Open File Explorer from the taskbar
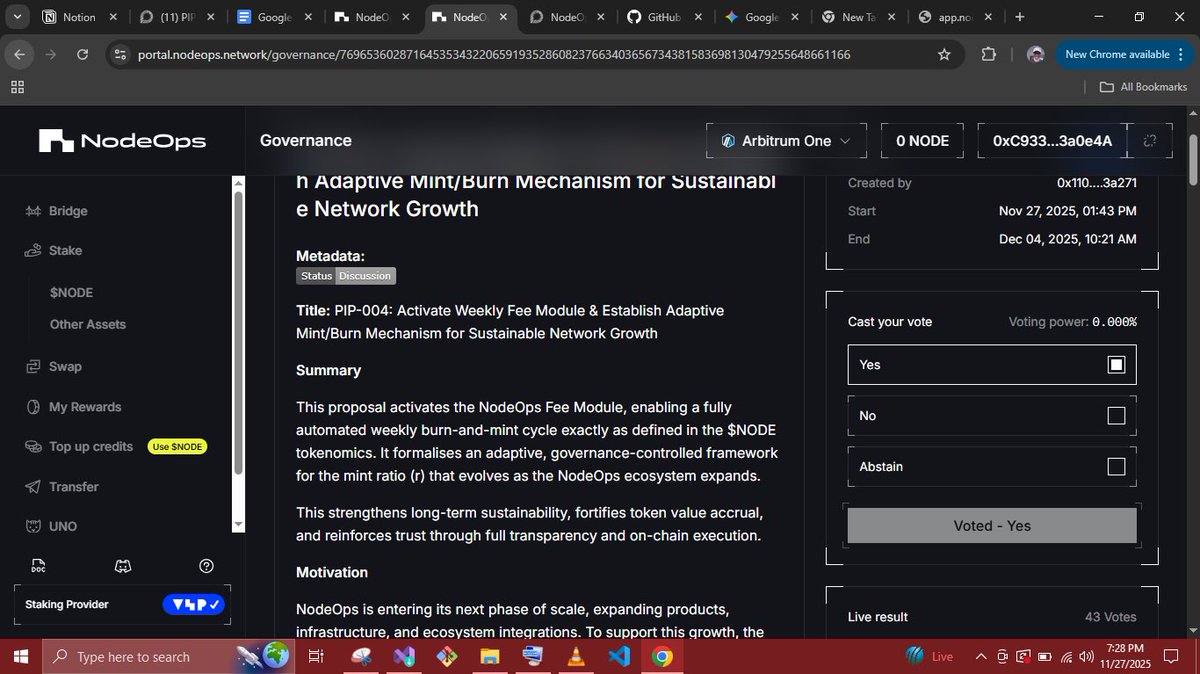Viewport: 1200px width, 674px height. click(x=489, y=657)
